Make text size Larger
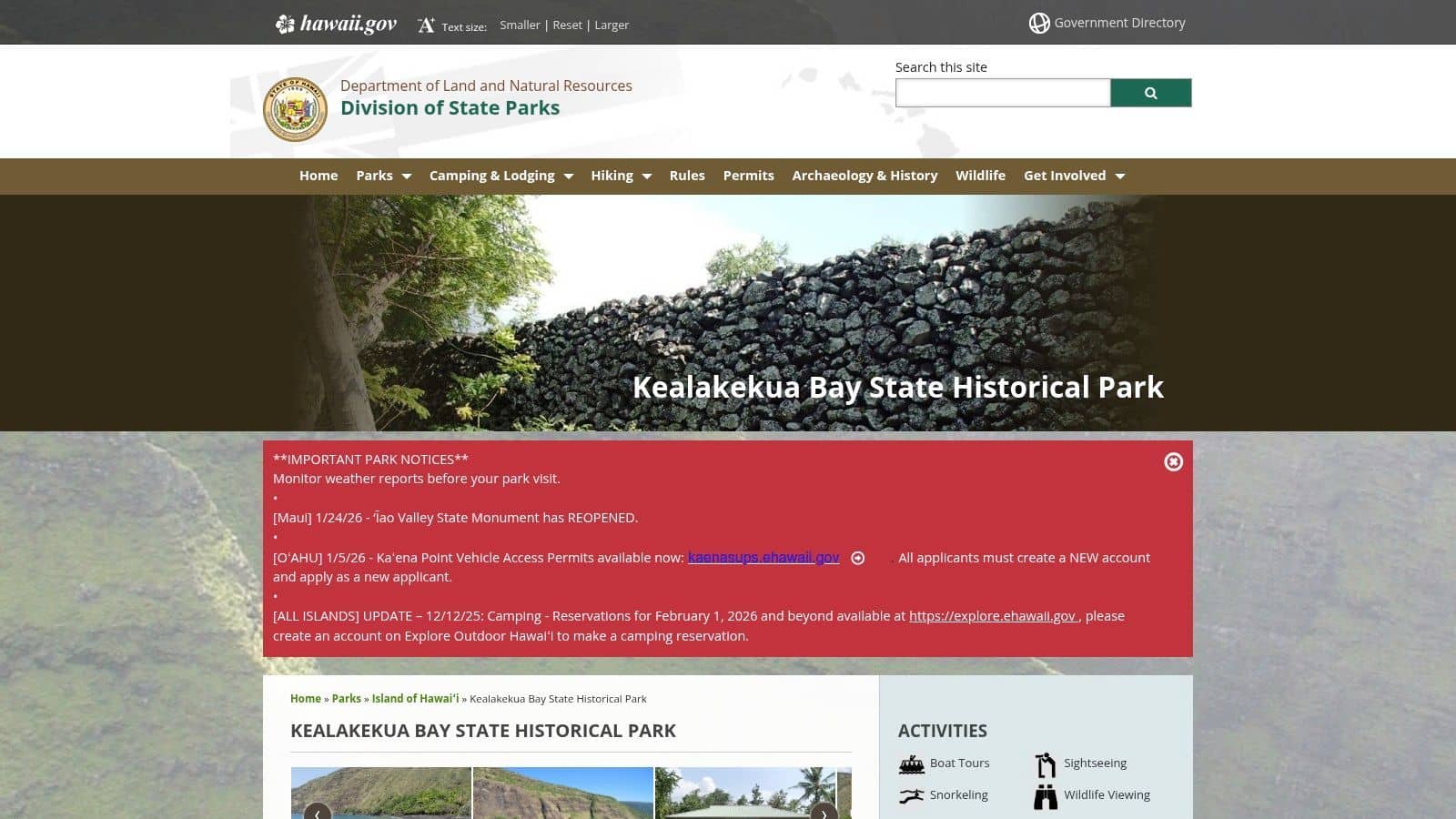 click(612, 25)
